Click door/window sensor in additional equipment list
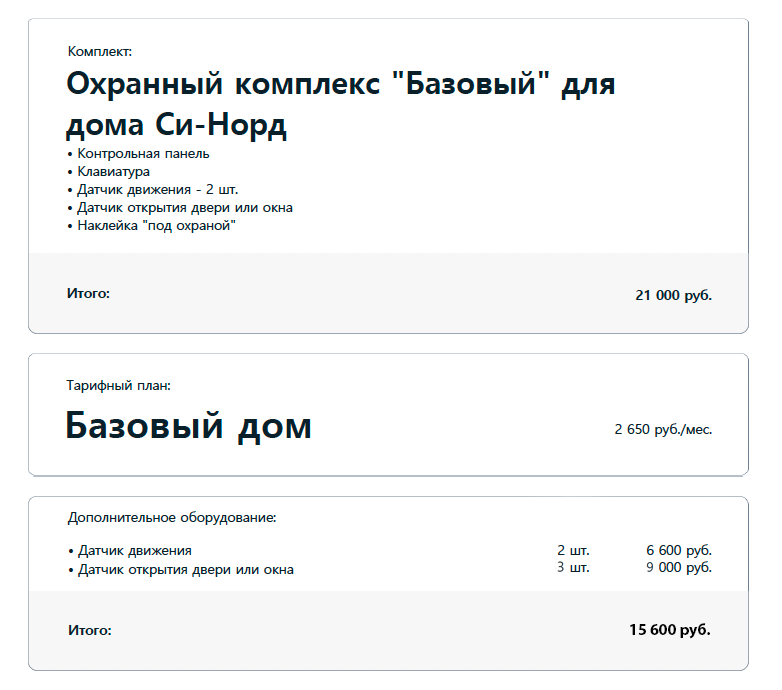The width and height of the screenshot is (782, 690). (185, 570)
